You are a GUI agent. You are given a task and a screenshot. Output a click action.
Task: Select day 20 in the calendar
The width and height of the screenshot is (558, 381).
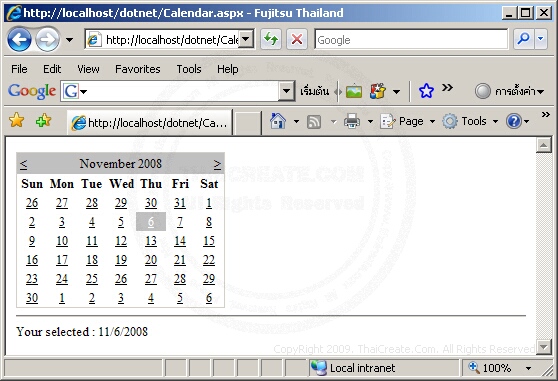(x=151, y=260)
